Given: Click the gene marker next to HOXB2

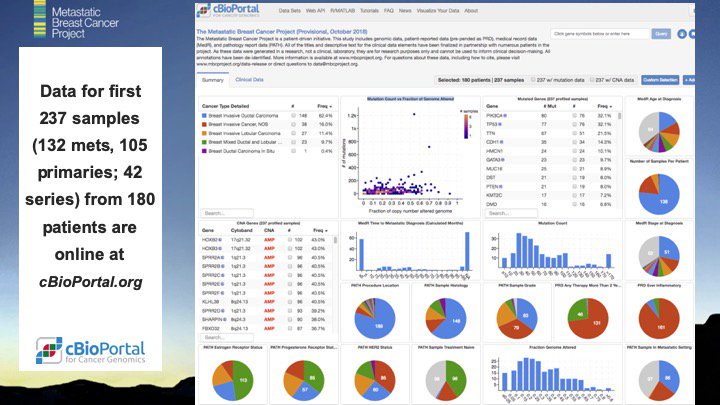Looking at the screenshot, I should pyautogui.click(x=220, y=240).
